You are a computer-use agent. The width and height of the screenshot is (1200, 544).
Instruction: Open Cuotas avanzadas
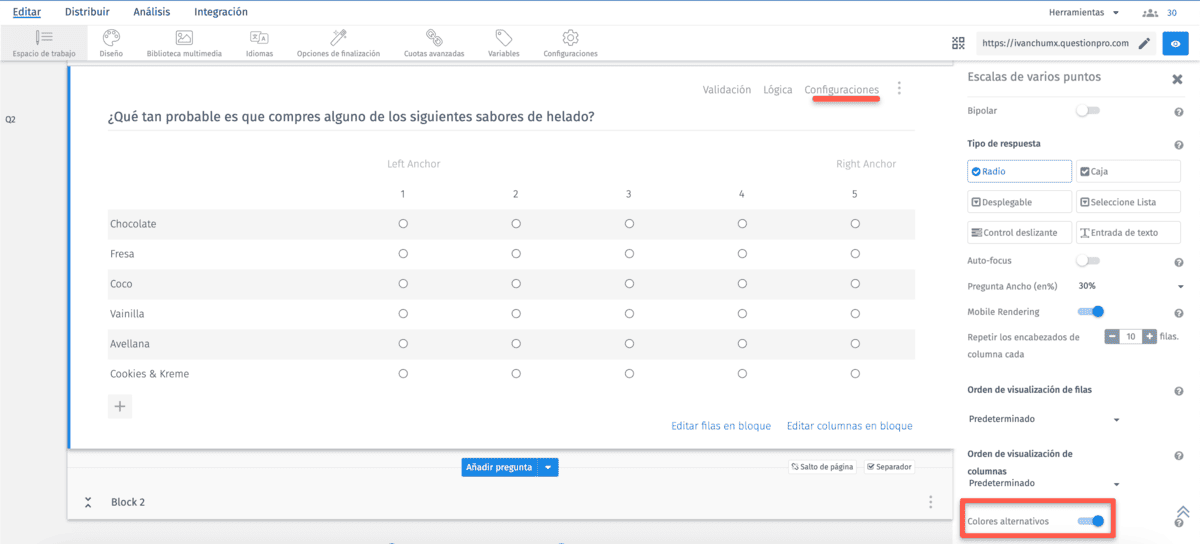[434, 43]
